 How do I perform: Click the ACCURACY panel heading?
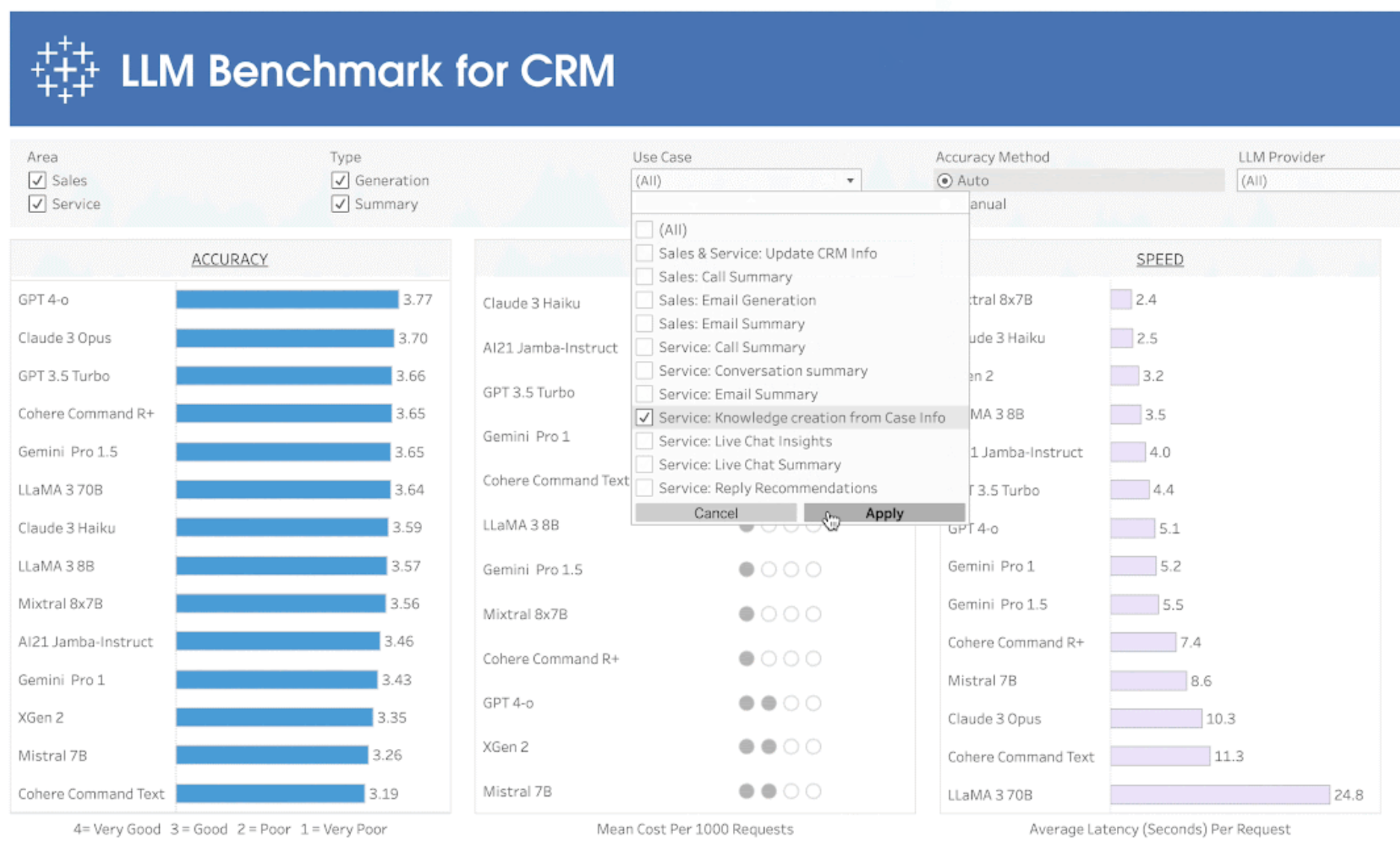pyautogui.click(x=229, y=259)
